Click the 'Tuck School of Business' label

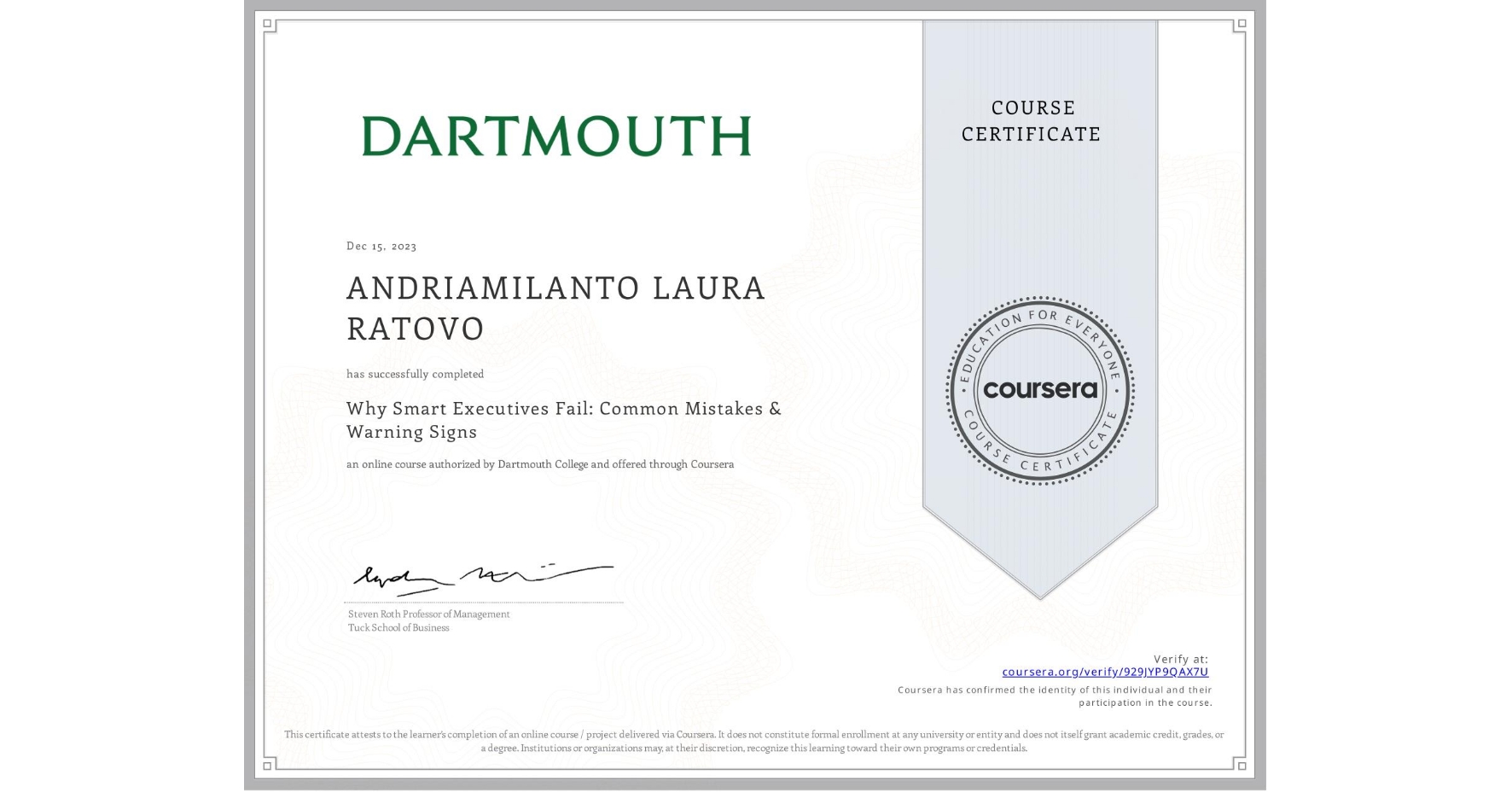click(398, 627)
